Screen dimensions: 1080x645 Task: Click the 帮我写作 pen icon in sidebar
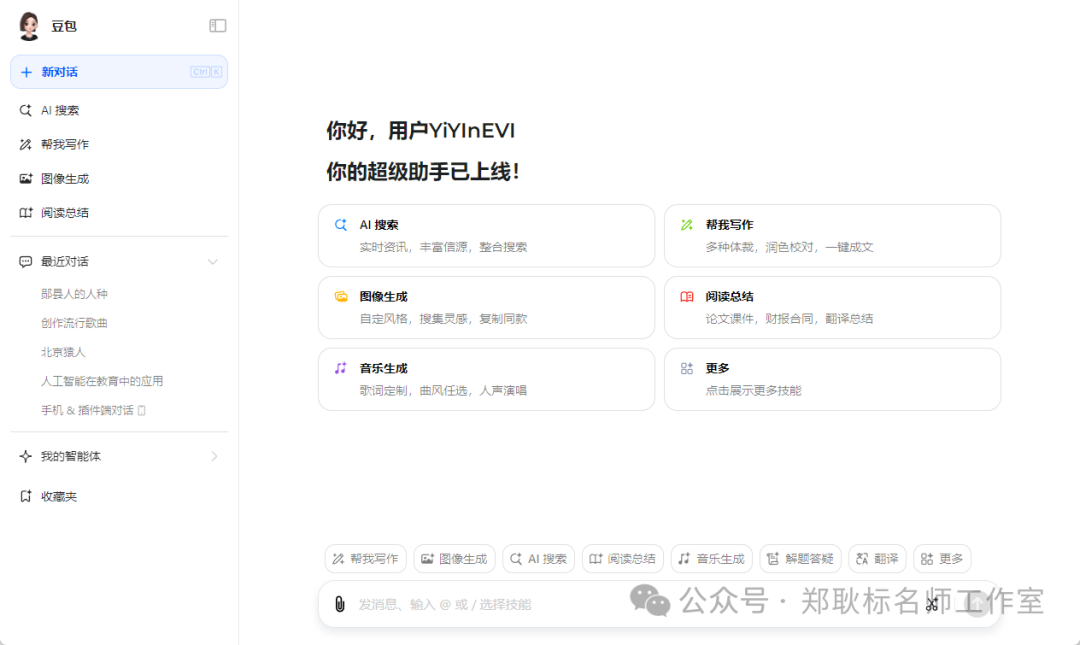(25, 144)
